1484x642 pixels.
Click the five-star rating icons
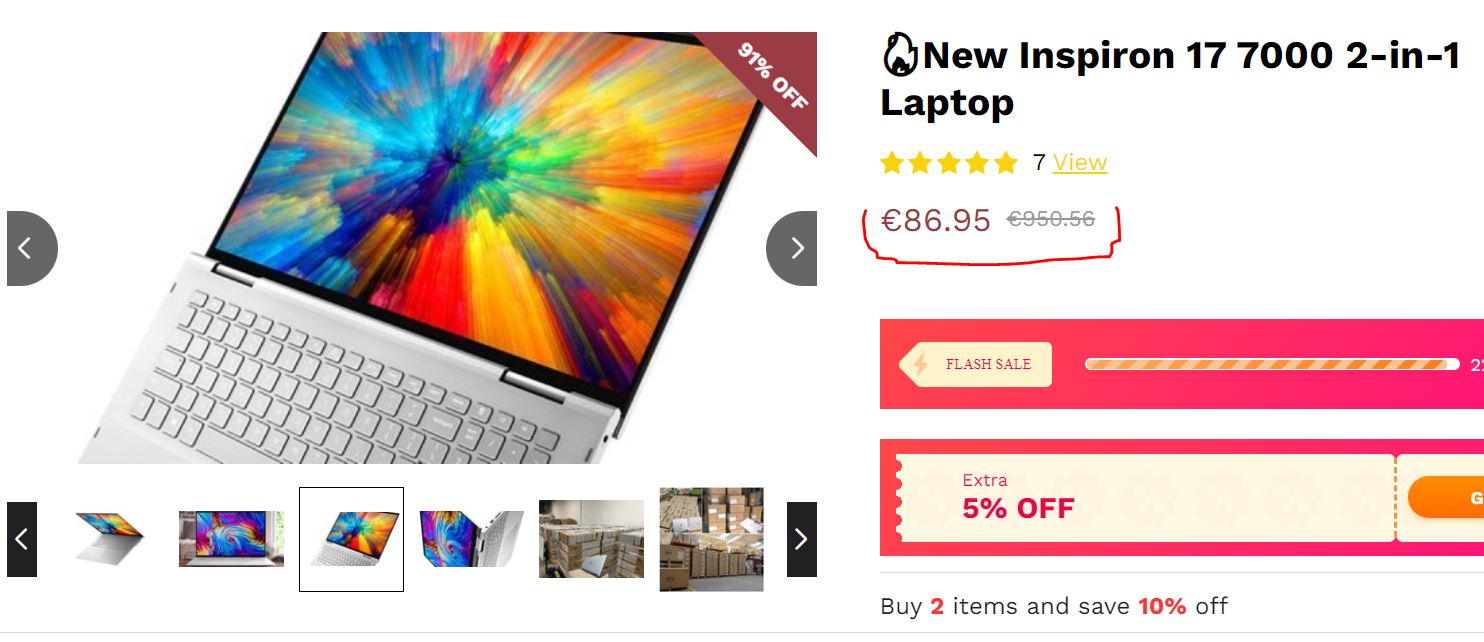pyautogui.click(x=948, y=163)
